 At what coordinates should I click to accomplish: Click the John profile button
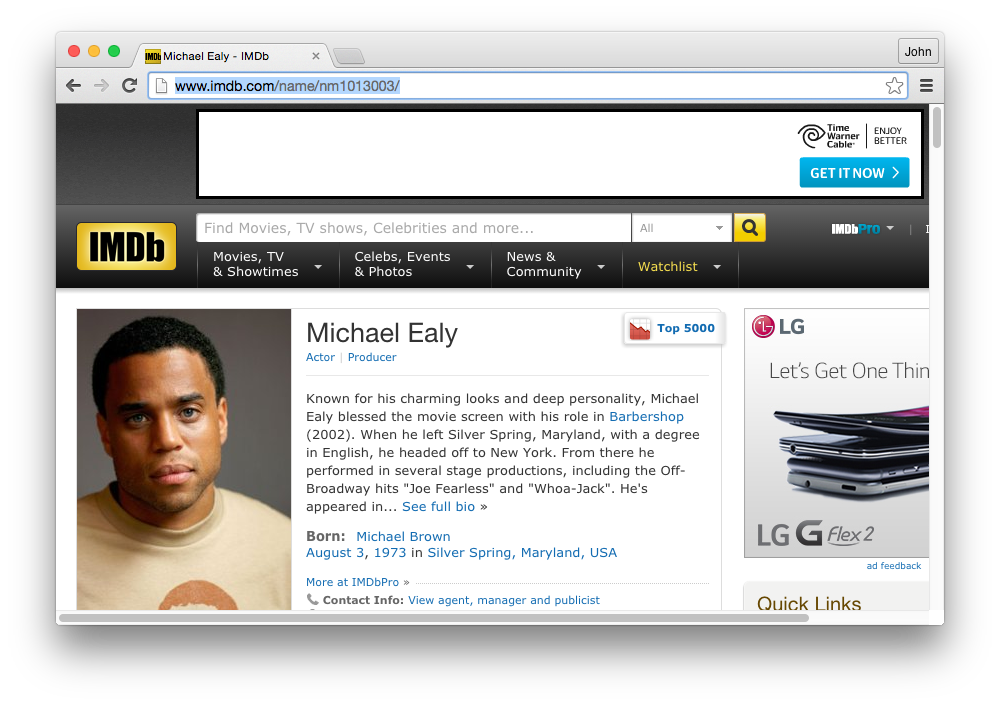coord(918,51)
